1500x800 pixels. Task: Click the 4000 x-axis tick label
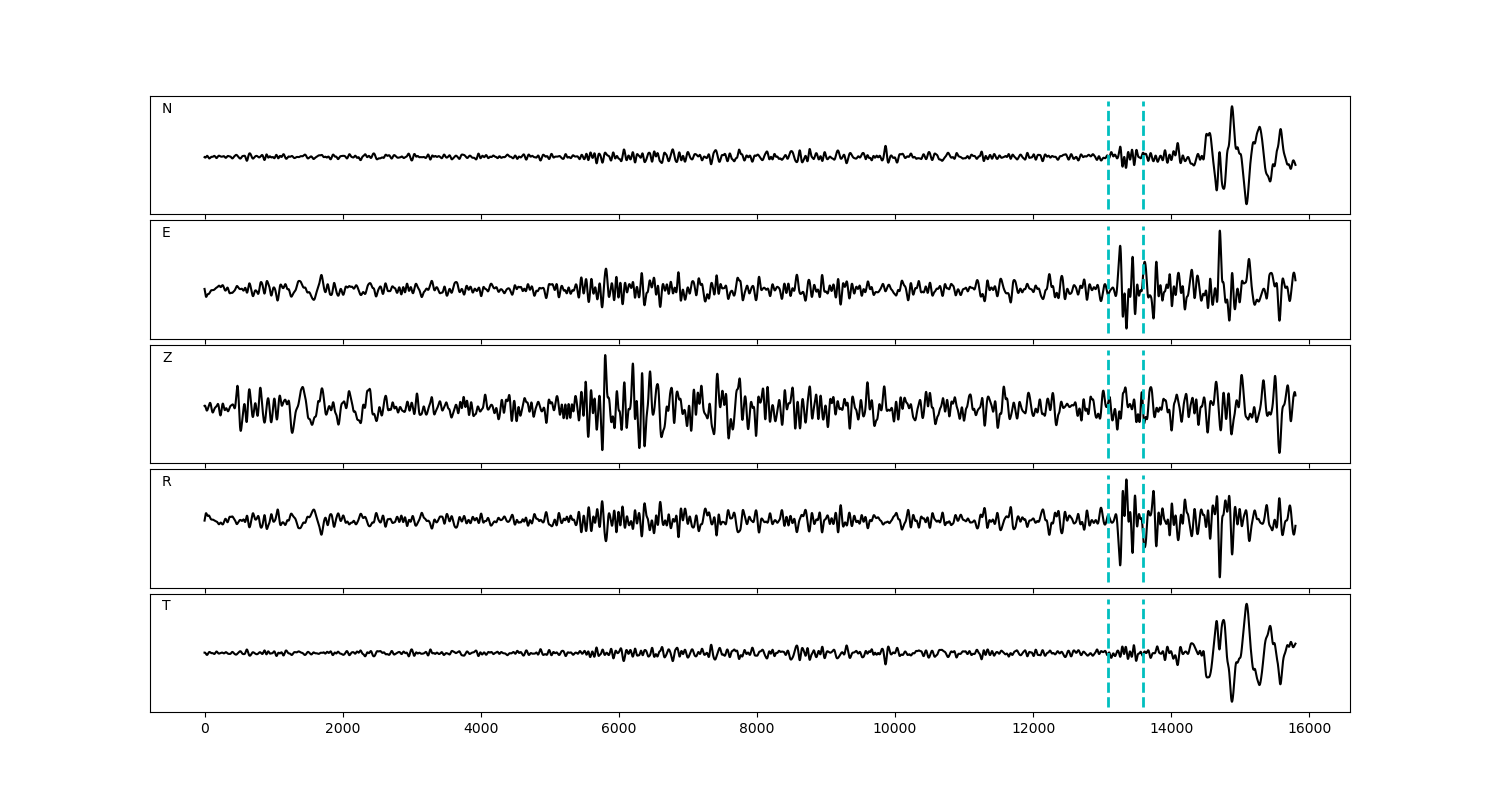tap(481, 729)
